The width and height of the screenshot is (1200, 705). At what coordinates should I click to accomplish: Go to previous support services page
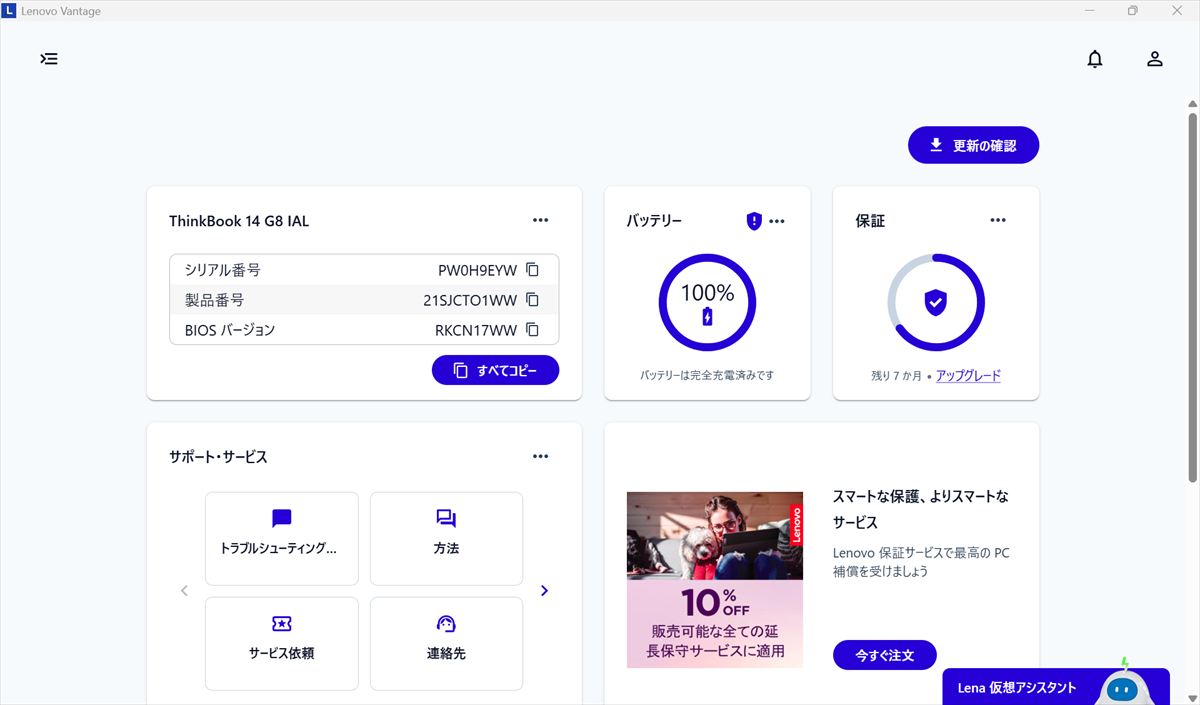pyautogui.click(x=184, y=591)
